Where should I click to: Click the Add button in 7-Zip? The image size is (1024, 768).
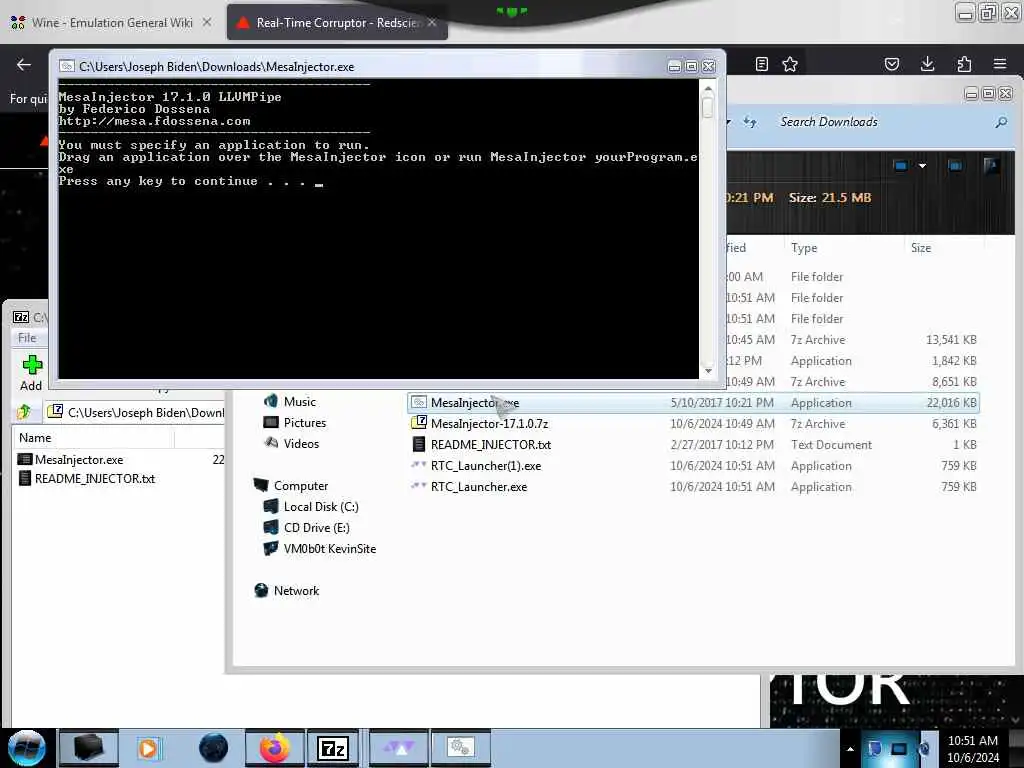click(x=31, y=373)
